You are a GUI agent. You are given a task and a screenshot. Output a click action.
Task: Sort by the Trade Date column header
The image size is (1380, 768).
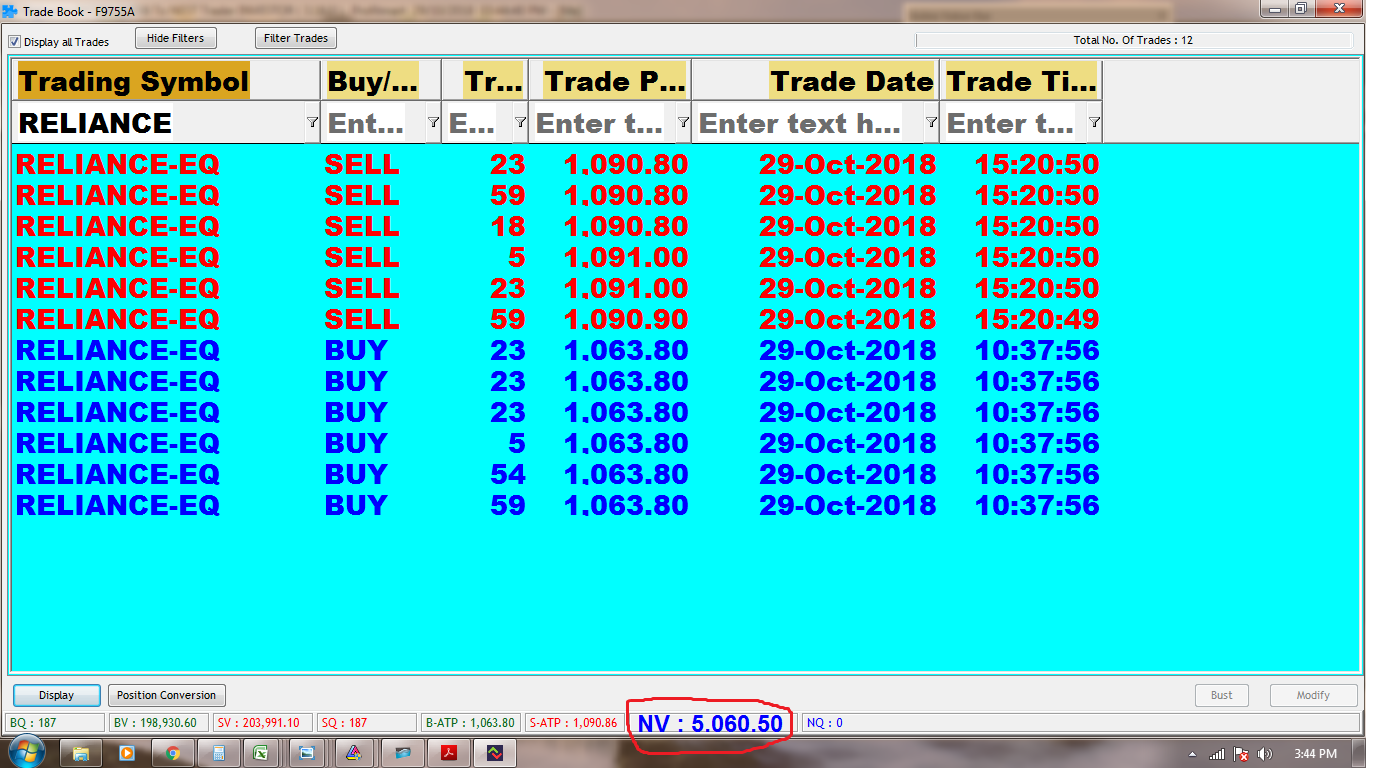pyautogui.click(x=851, y=81)
